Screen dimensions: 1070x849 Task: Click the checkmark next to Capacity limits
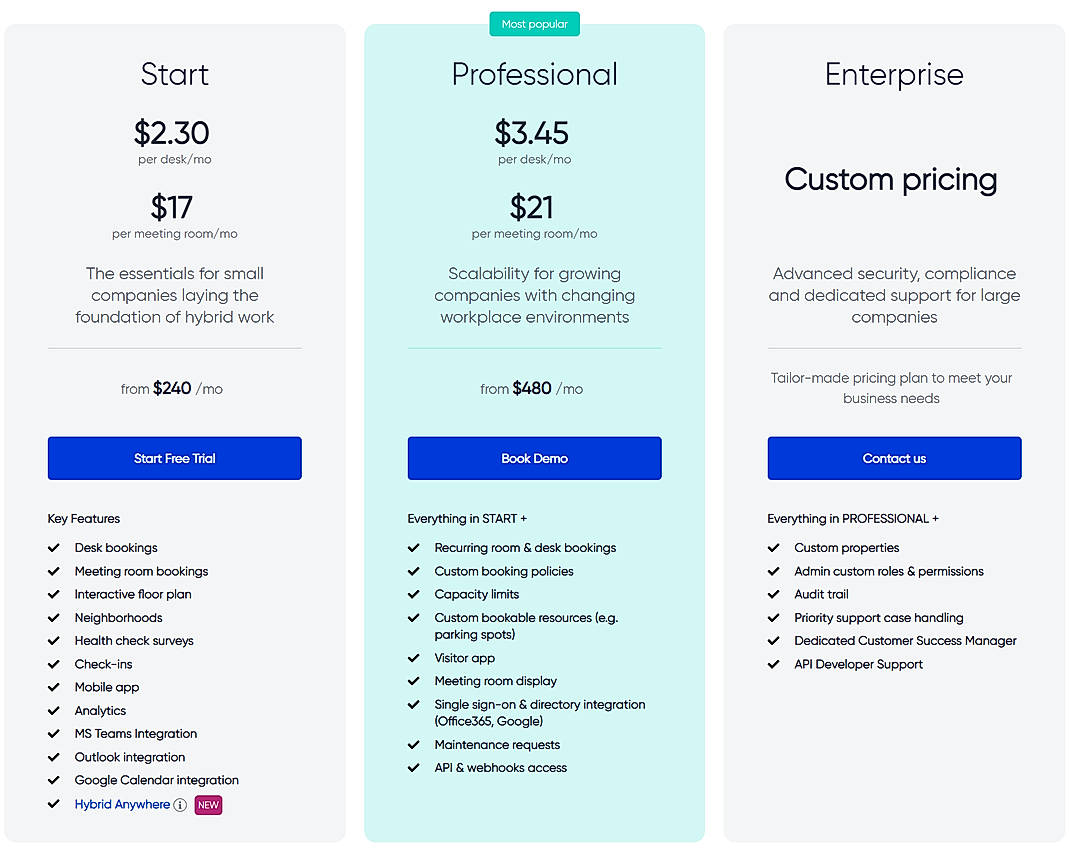click(x=413, y=594)
